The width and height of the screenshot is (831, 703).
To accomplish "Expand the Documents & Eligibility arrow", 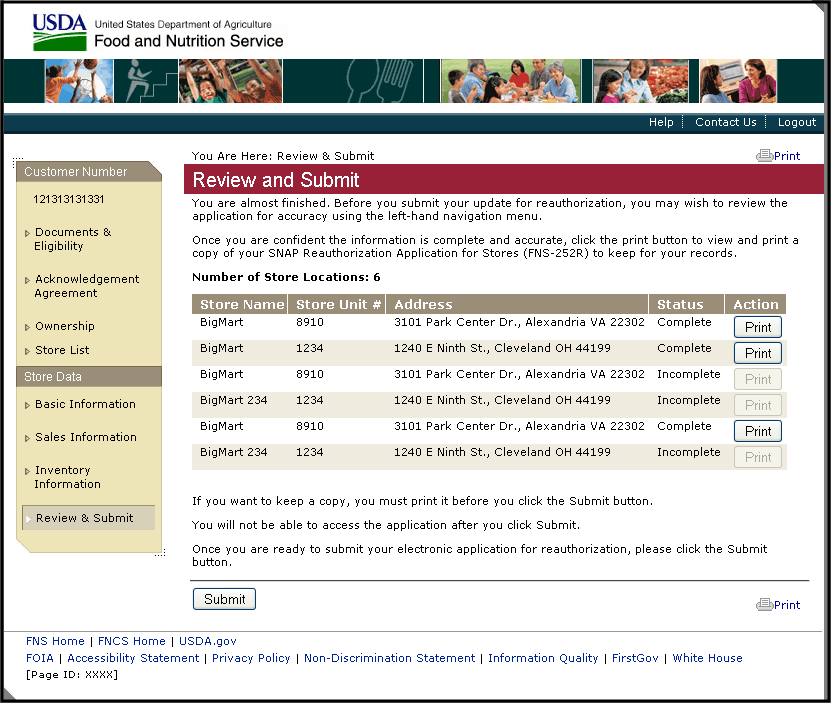I will click(x=27, y=234).
